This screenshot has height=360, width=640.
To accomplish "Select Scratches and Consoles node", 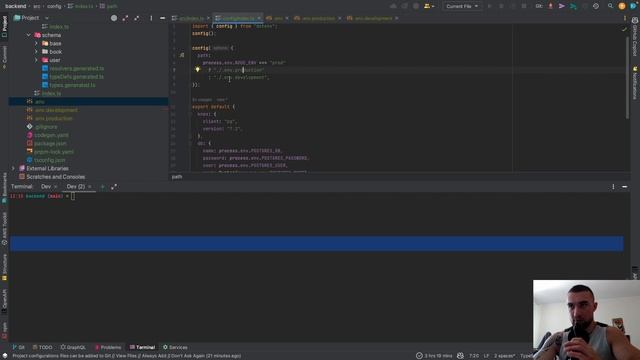I will 56,177.
